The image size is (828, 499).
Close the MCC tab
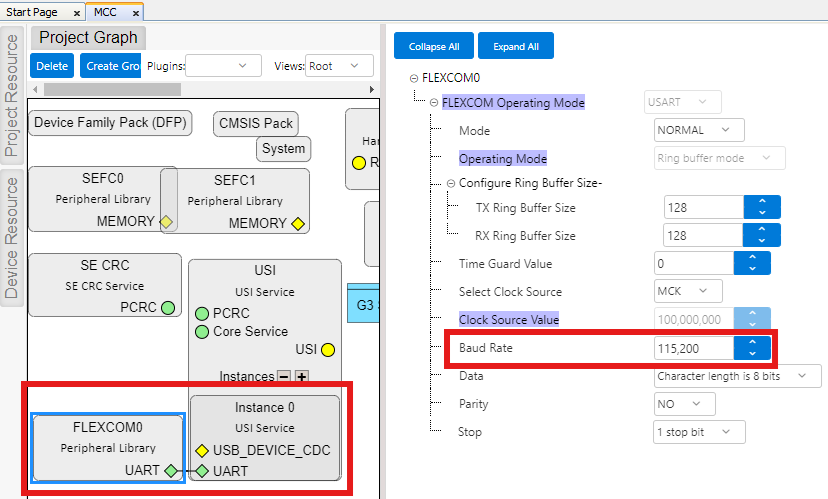tap(135, 12)
